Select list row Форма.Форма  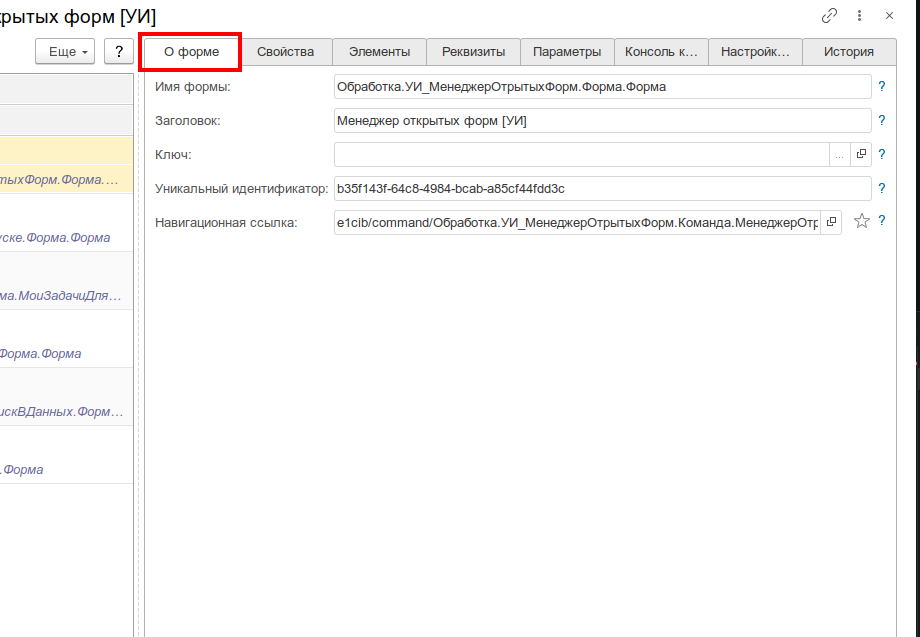[66, 340]
